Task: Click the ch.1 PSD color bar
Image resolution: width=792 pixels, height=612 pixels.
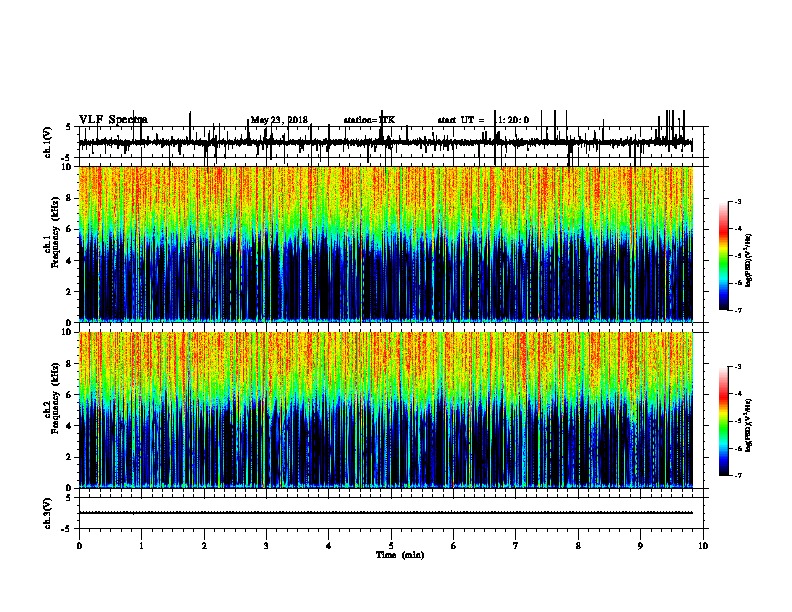Action: tap(724, 255)
